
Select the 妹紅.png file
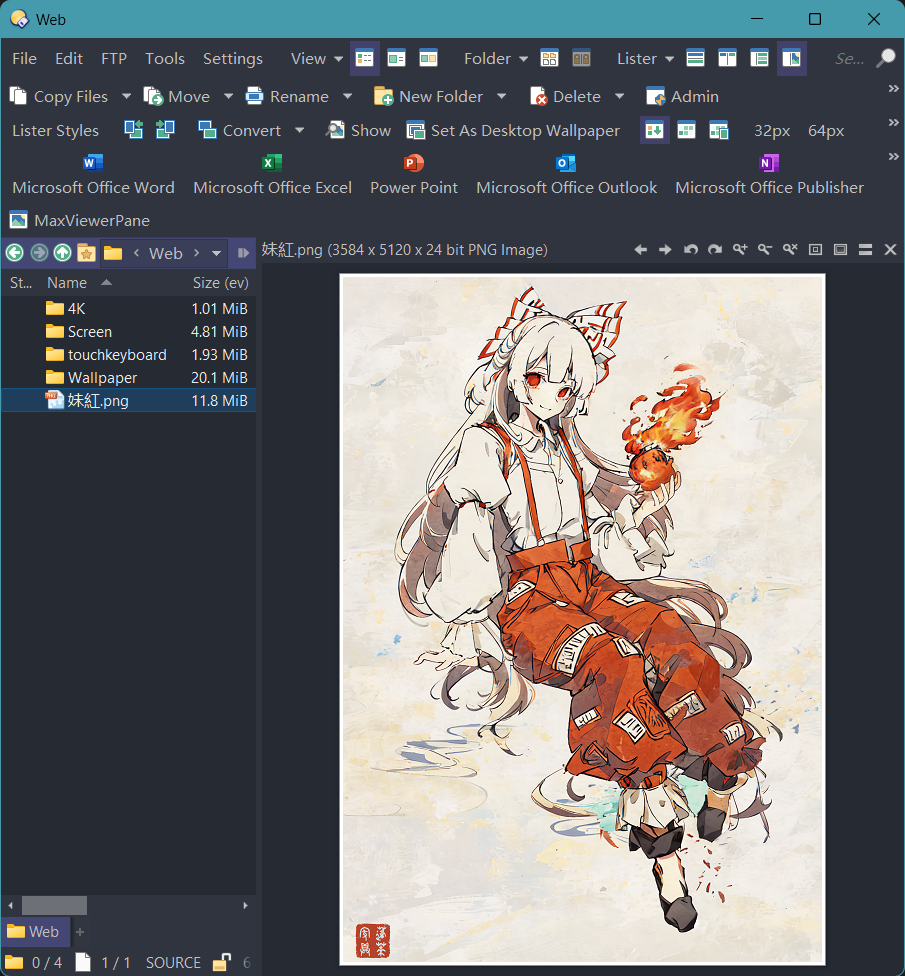129,400
